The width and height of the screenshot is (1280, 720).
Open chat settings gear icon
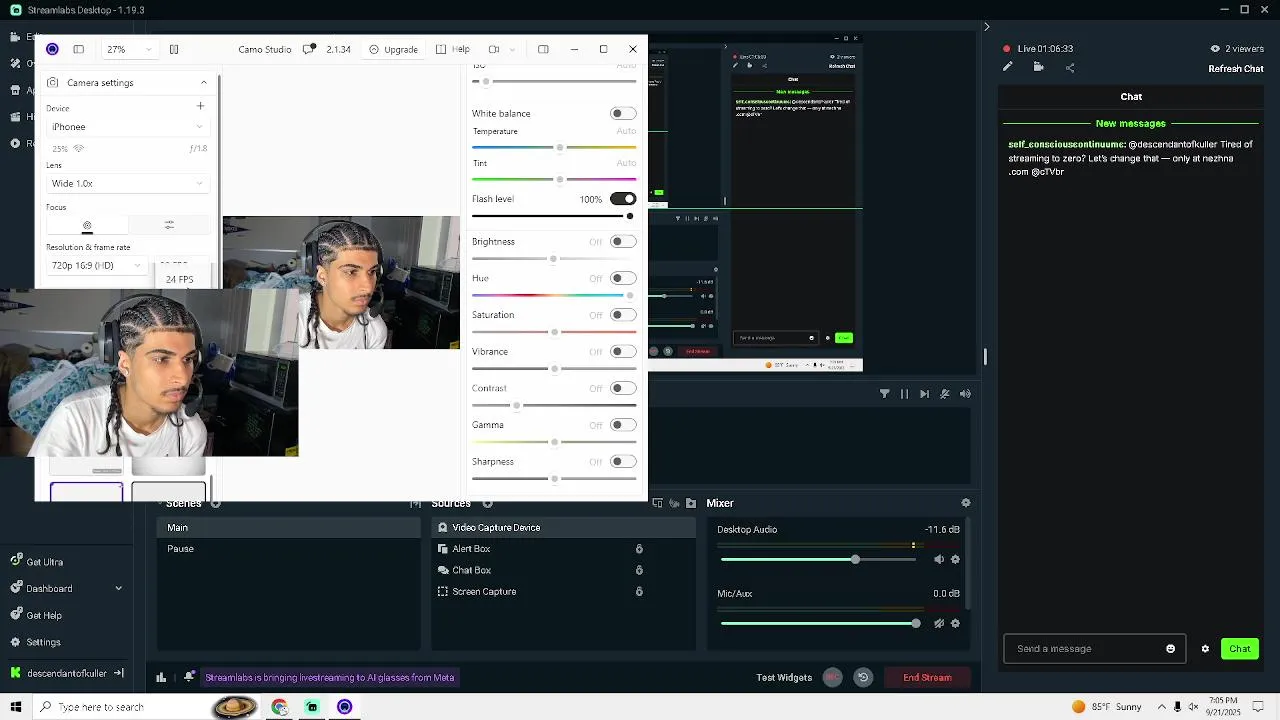pyautogui.click(x=1205, y=649)
